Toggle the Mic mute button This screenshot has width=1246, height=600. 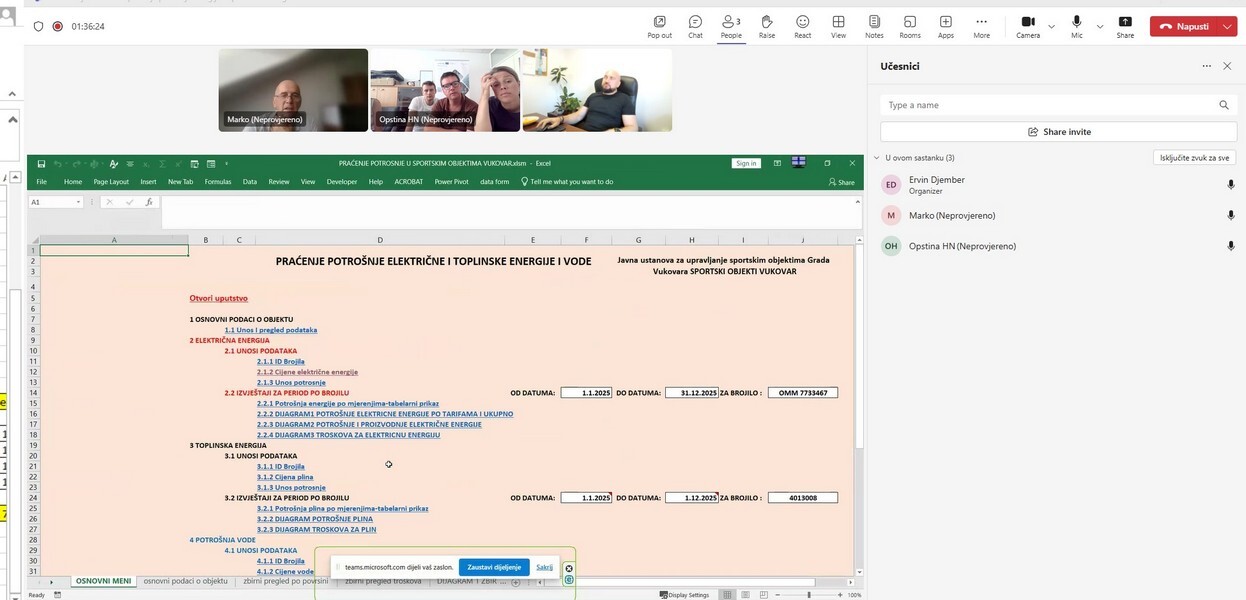(1077, 23)
